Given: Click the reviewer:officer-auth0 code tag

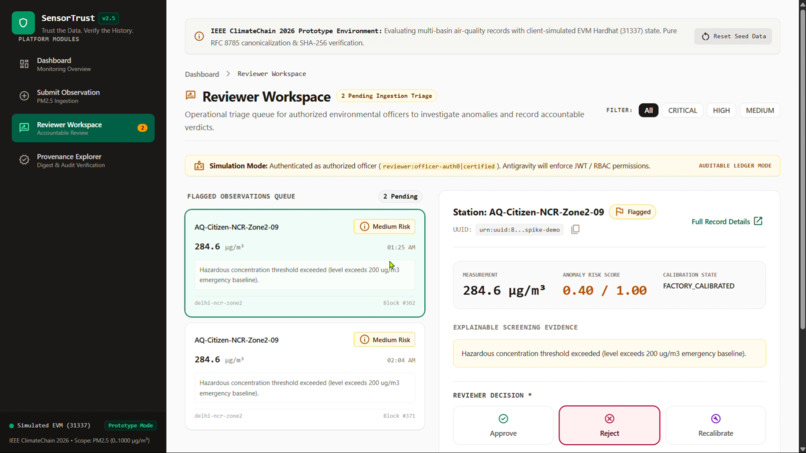Looking at the screenshot, I should [438, 167].
